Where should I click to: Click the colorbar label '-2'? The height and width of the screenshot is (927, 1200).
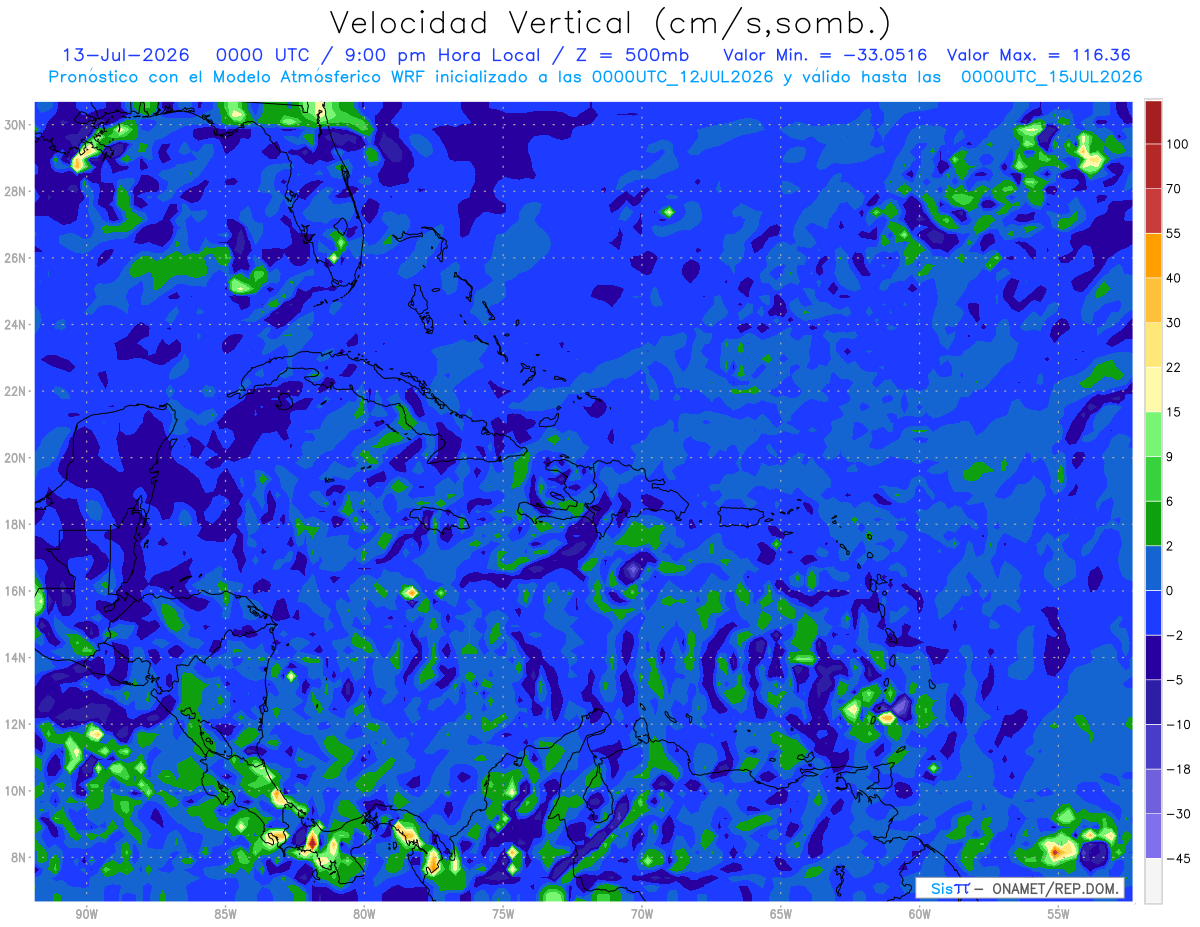[1173, 635]
